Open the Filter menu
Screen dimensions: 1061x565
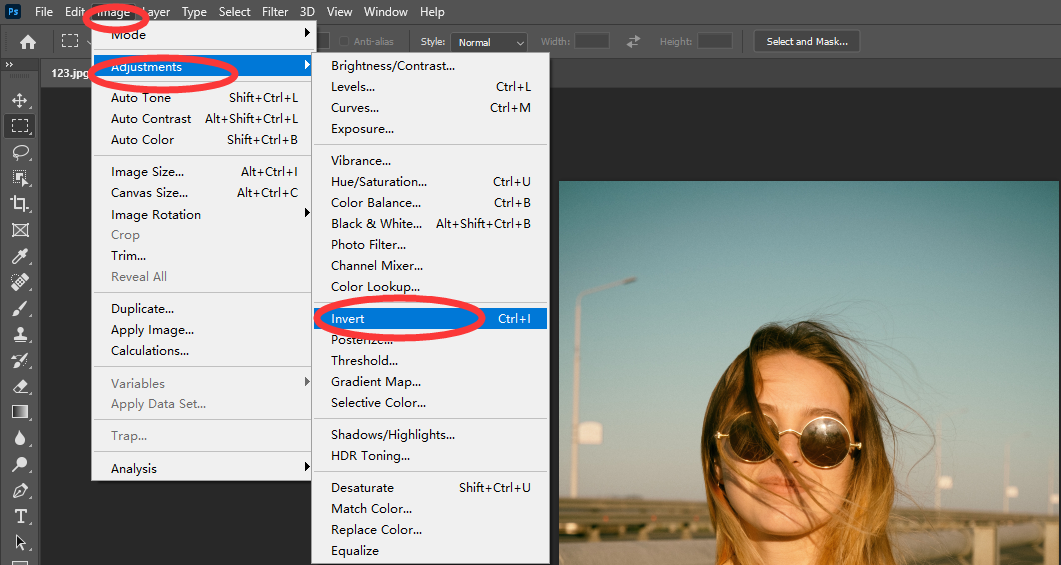tap(275, 12)
